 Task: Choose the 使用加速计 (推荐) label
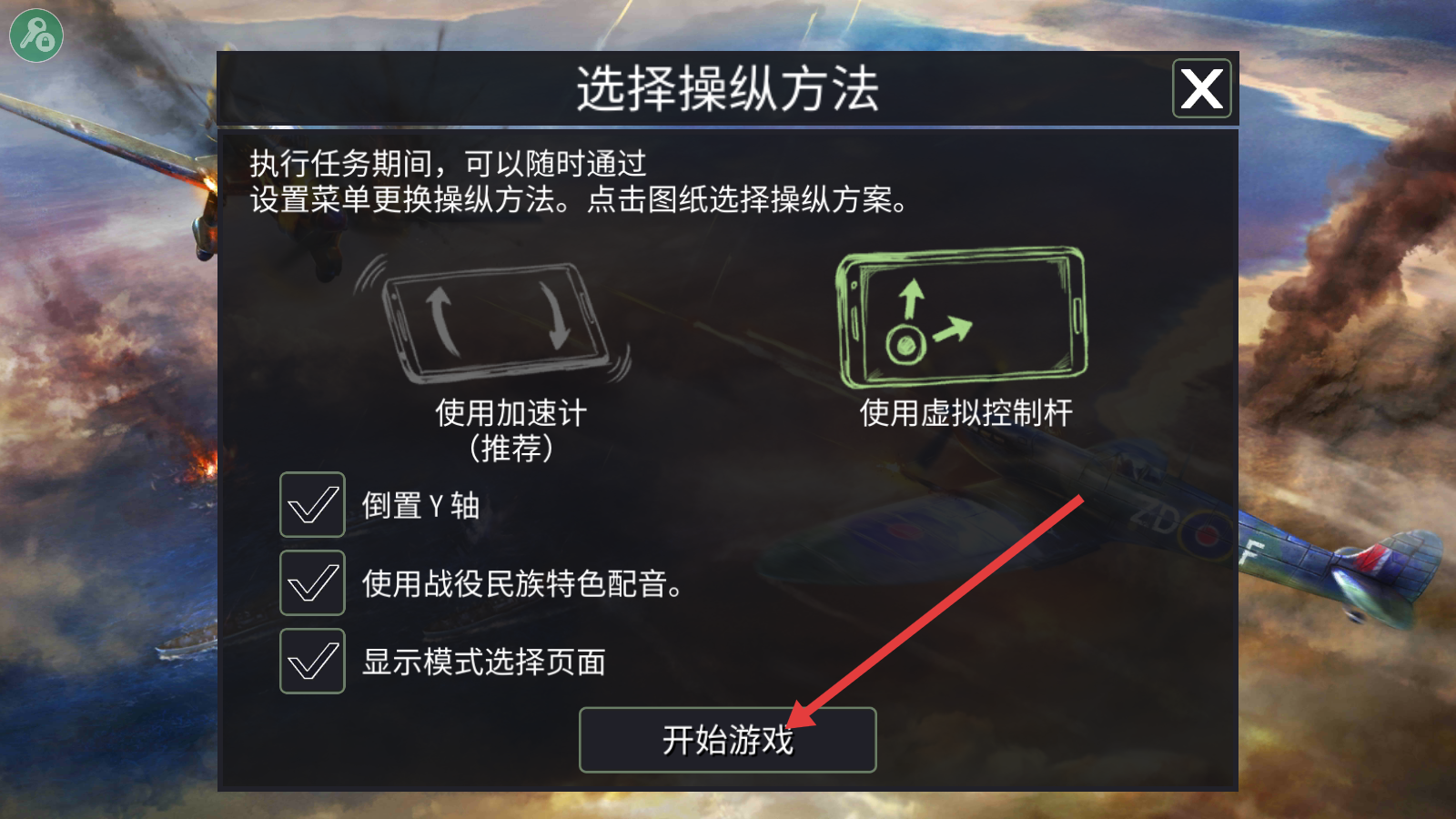[x=511, y=430]
